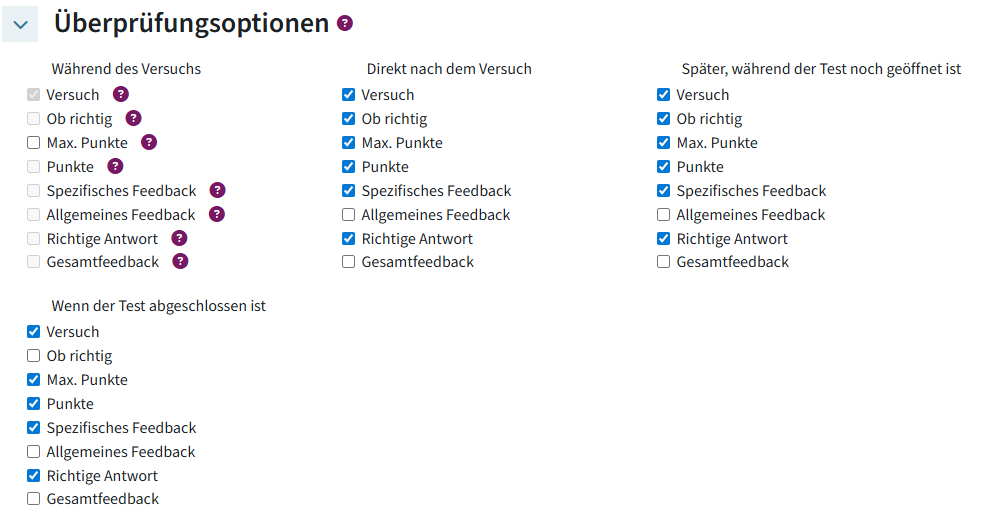The image size is (1007, 520).
Task: Check Gesamtfeedback under Wenn der Test abgeschlossen
Action: point(33,498)
